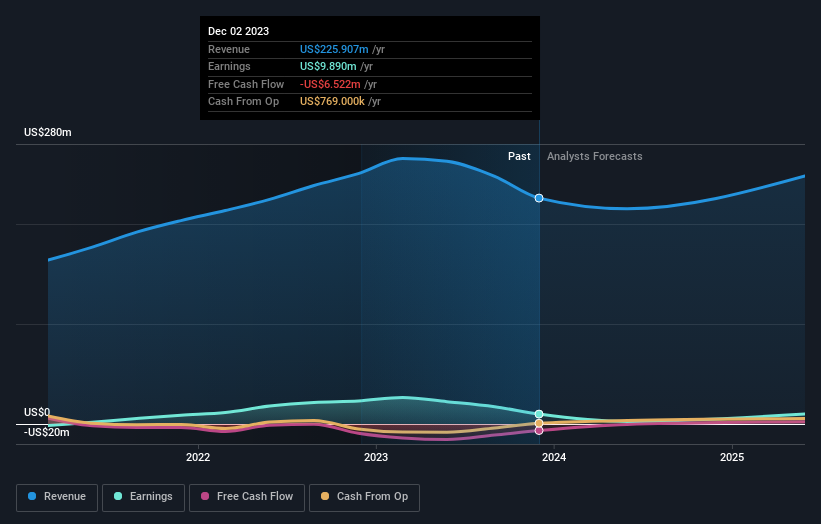Viewport: 821px width, 524px height.
Task: Click the US$769.000k cash from op value
Action: click(332, 102)
